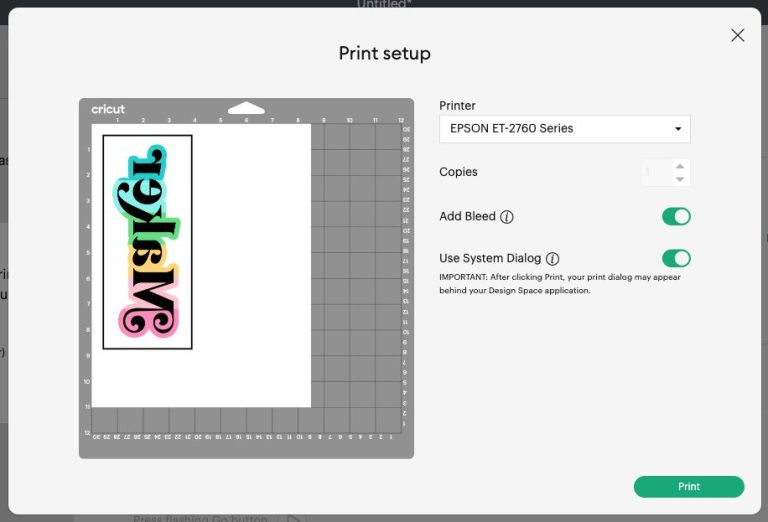Click the cricut logo on the mat preview
Screen dimensions: 768x522
click(108, 109)
